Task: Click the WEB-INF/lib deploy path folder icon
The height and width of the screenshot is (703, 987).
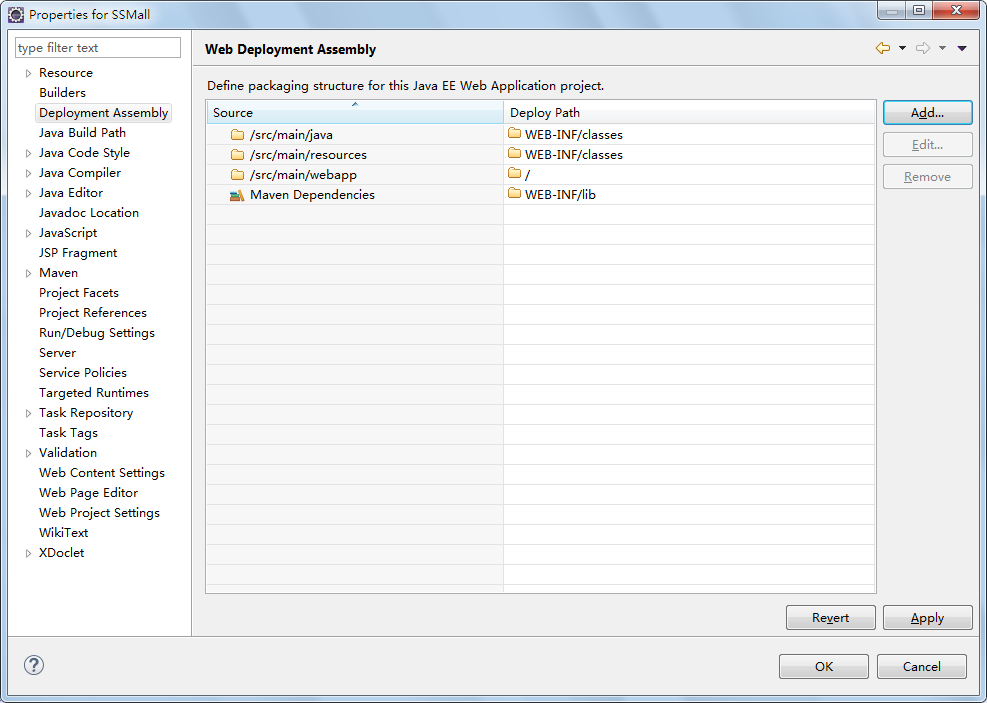Action: 514,194
